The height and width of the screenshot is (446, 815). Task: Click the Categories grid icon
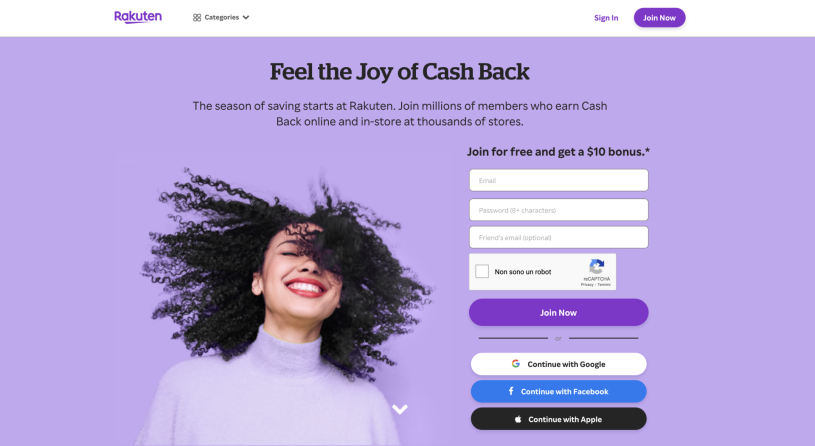[x=196, y=18]
